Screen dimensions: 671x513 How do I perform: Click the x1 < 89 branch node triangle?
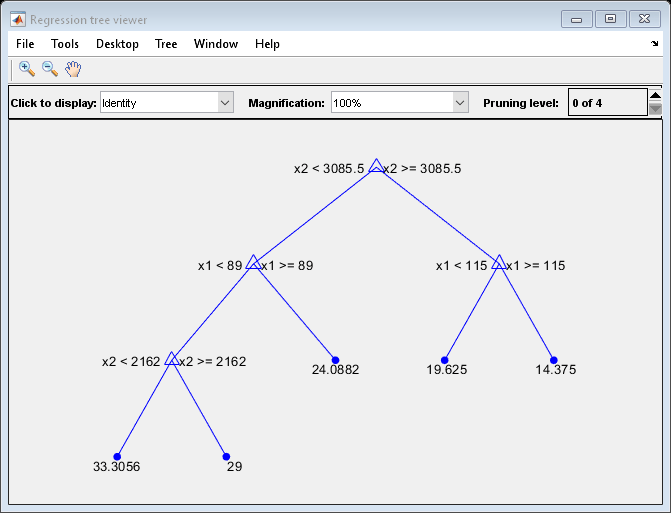click(x=254, y=263)
